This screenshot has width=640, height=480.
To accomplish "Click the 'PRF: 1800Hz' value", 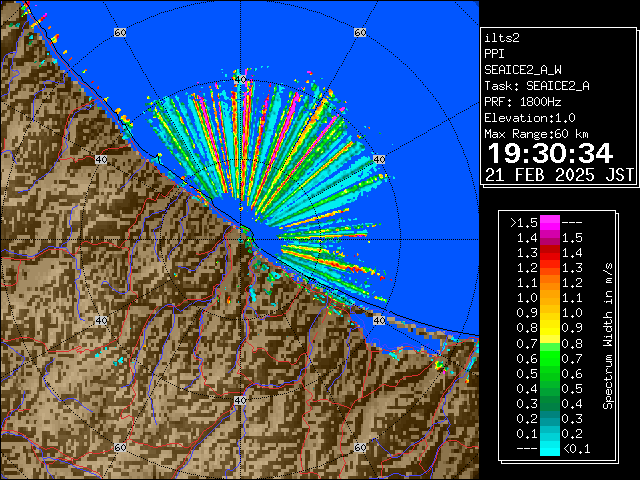I will 522,102.
